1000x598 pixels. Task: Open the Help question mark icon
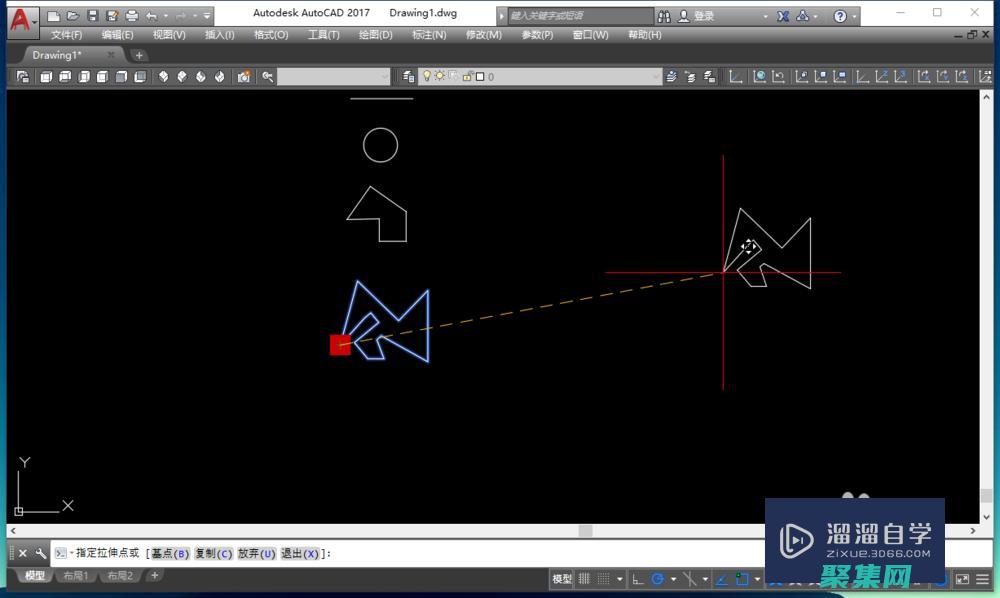coord(840,16)
